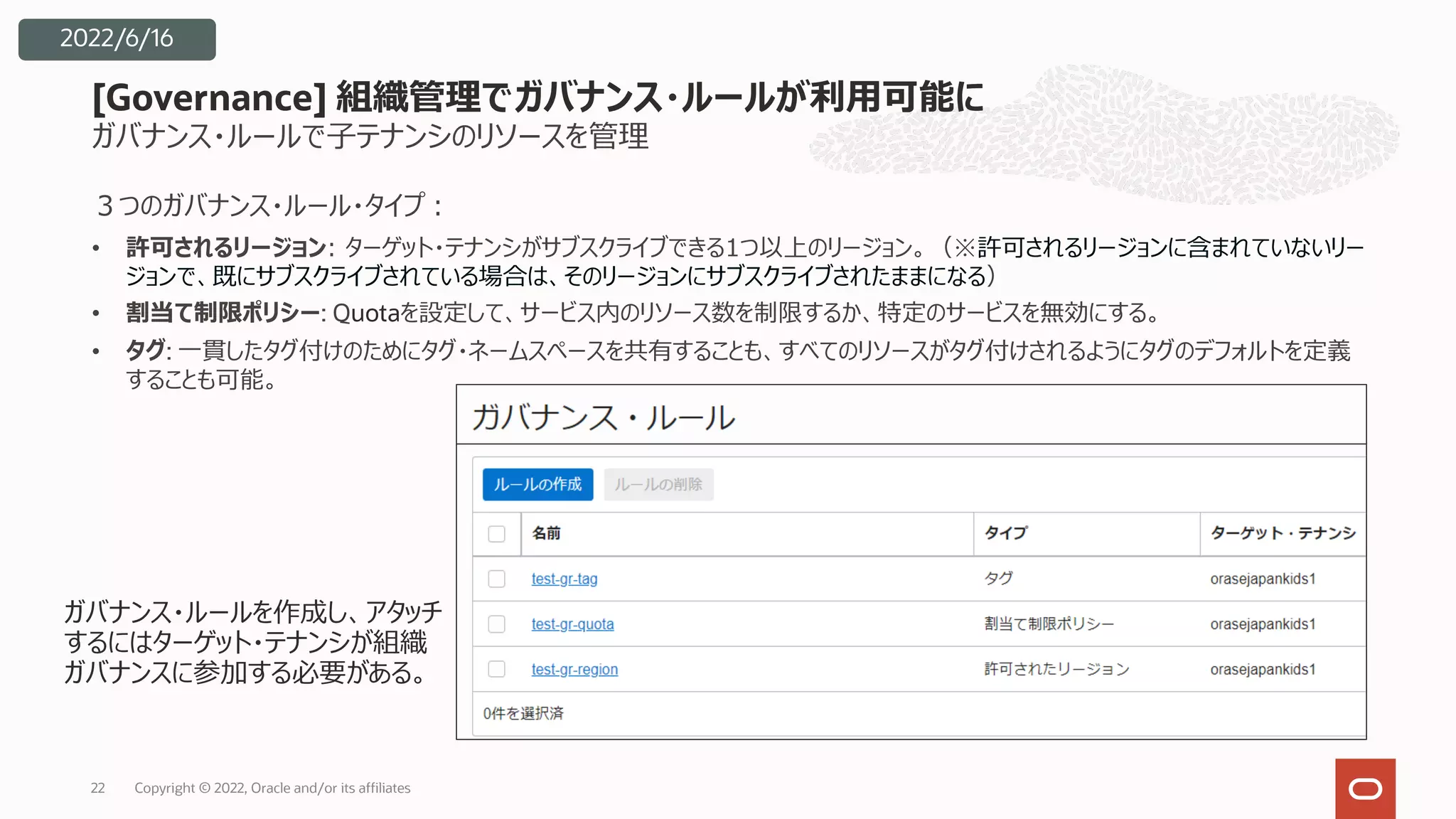This screenshot has height=819, width=1456.
Task: Click orasejapankids1 in the test-gr-region row
Action: point(1263,669)
